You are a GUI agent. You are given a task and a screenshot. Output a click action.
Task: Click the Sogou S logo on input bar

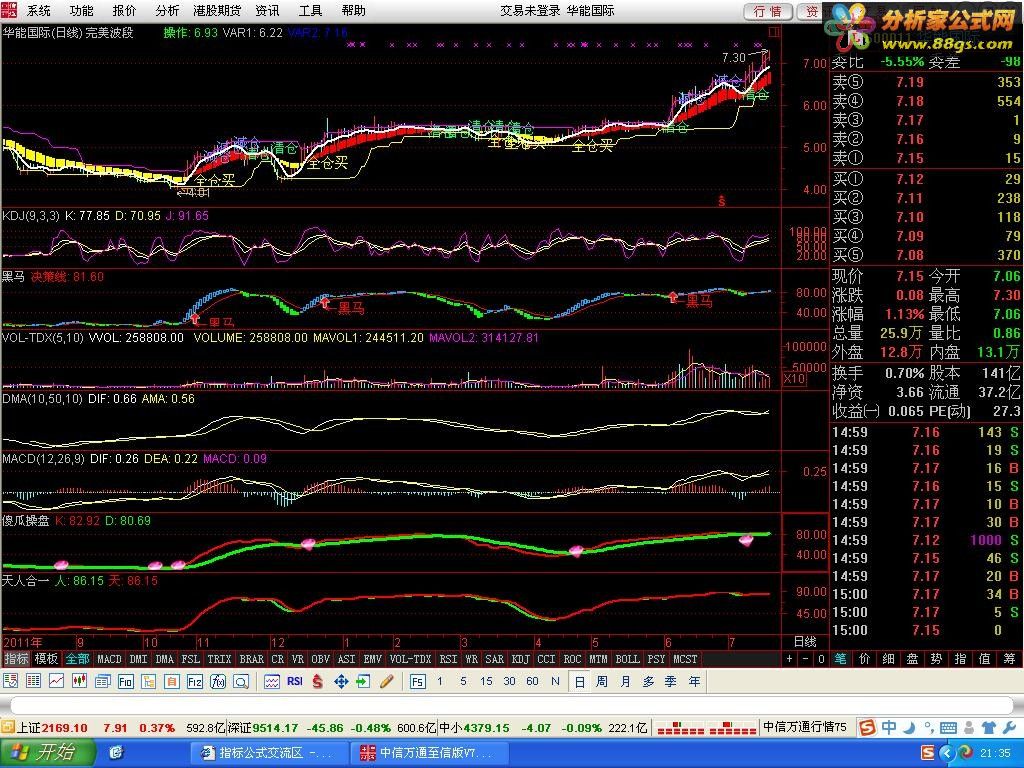[x=867, y=727]
